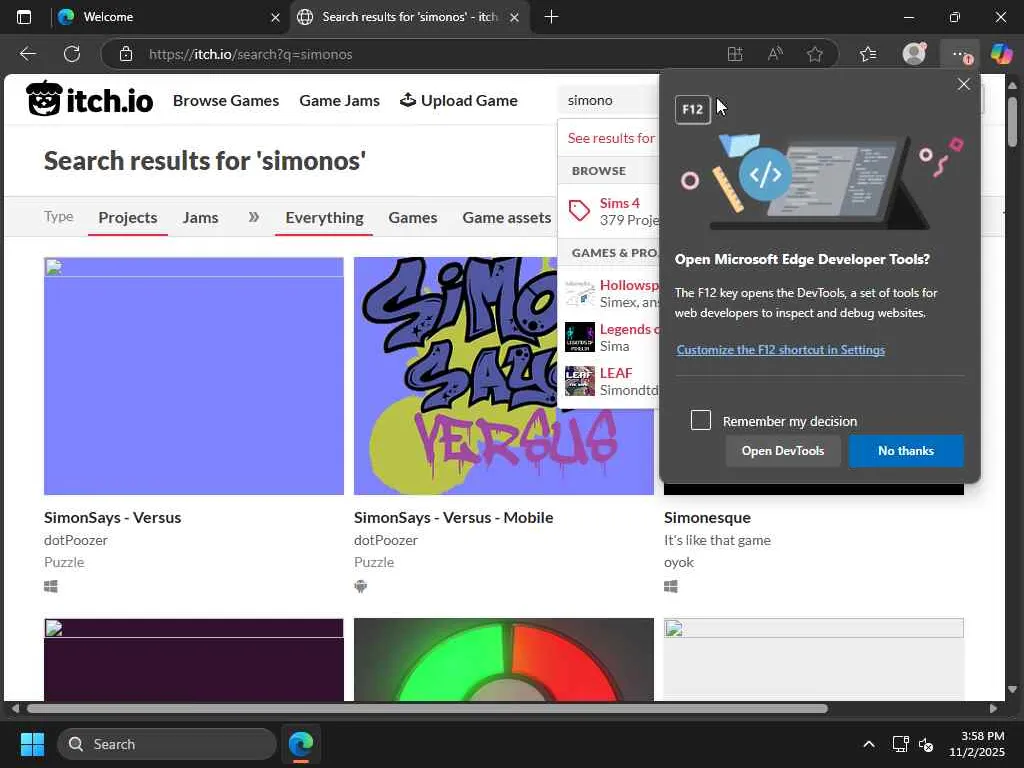
Task: Click the itch.io search input field
Action: point(611,100)
